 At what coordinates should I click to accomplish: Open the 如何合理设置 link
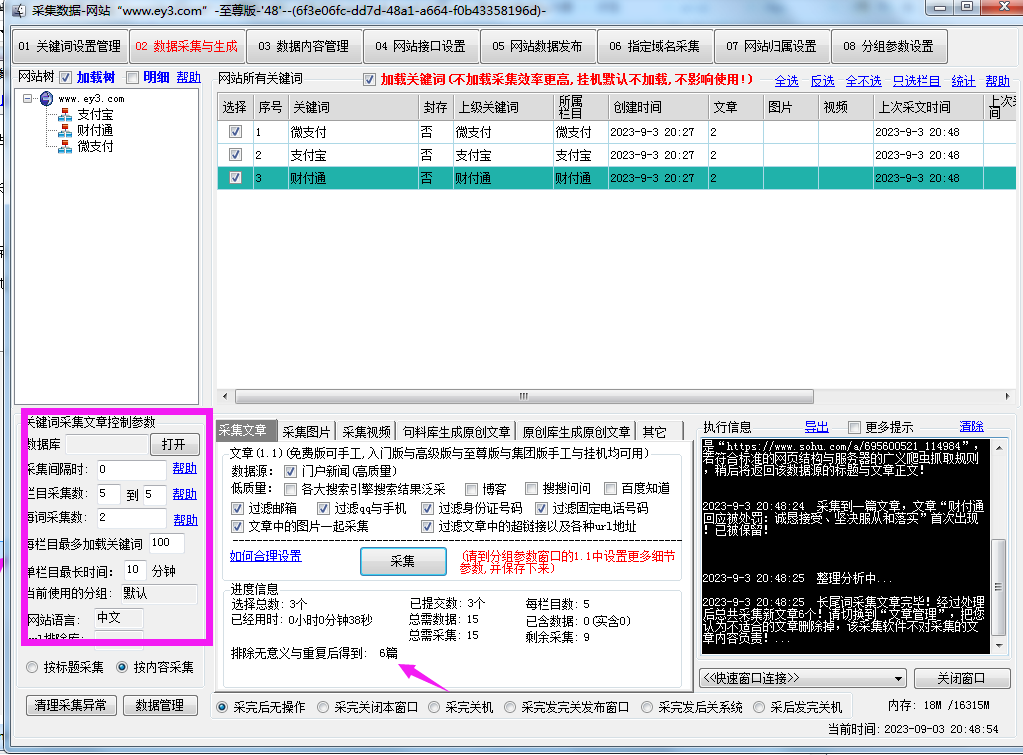coord(266,556)
